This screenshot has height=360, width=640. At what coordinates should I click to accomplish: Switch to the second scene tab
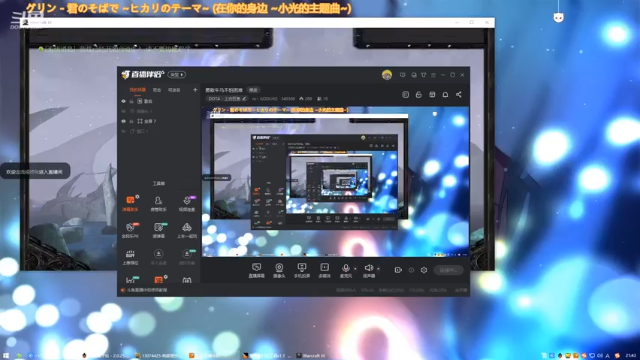pyautogui.click(x=157, y=90)
